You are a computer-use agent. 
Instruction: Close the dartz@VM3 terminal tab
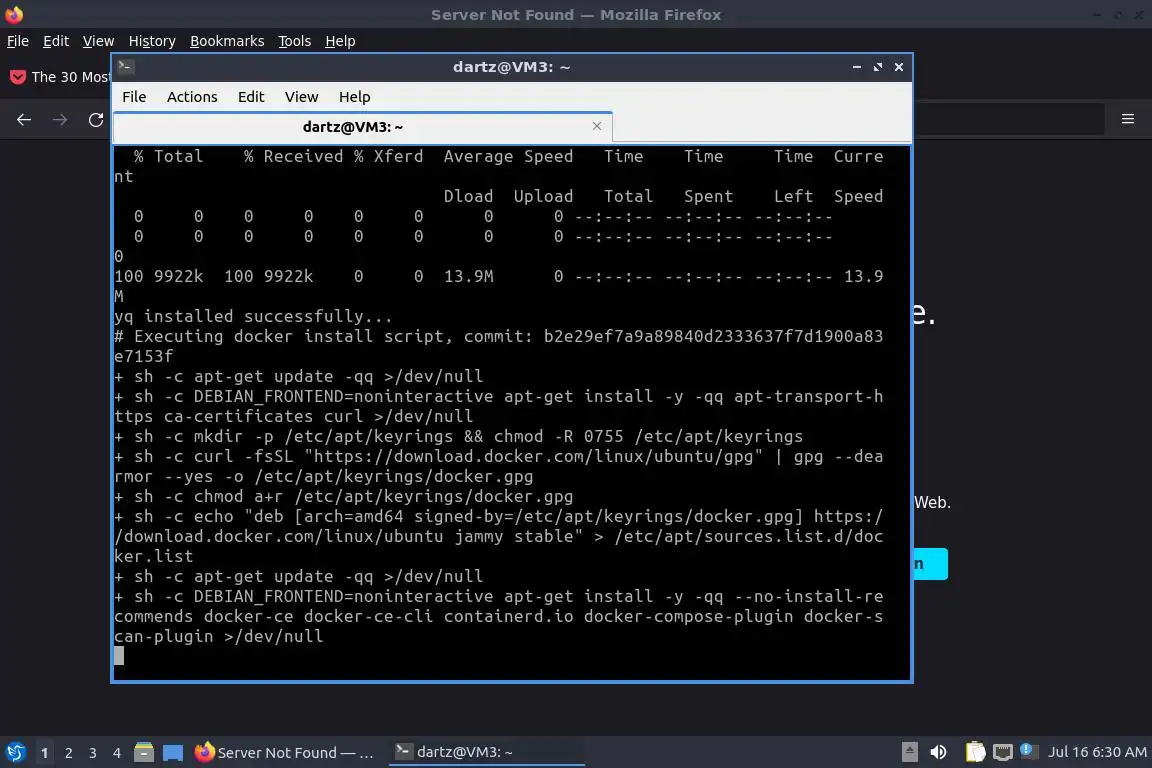tap(597, 126)
